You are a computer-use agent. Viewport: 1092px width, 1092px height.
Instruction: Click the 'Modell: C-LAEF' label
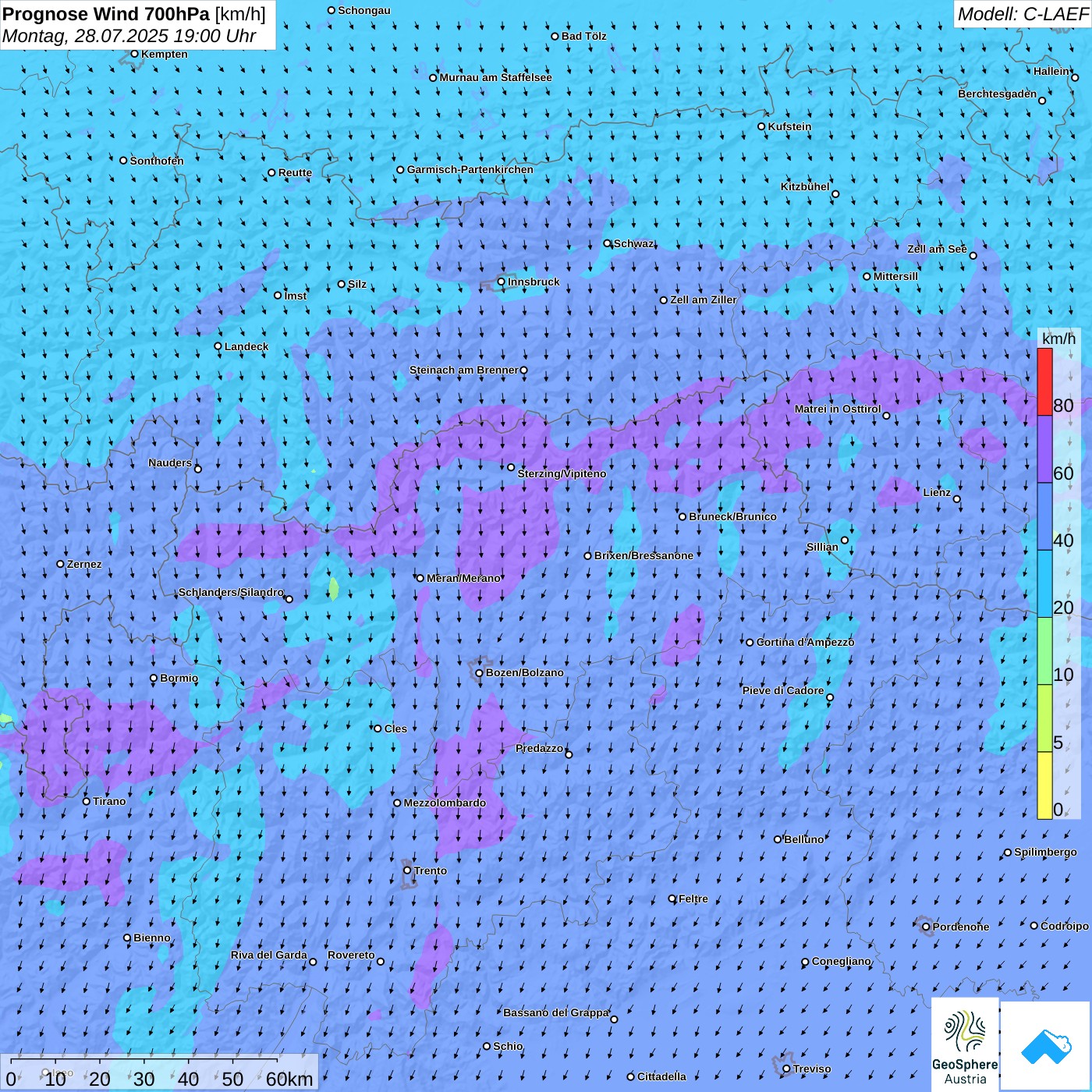click(1023, 14)
